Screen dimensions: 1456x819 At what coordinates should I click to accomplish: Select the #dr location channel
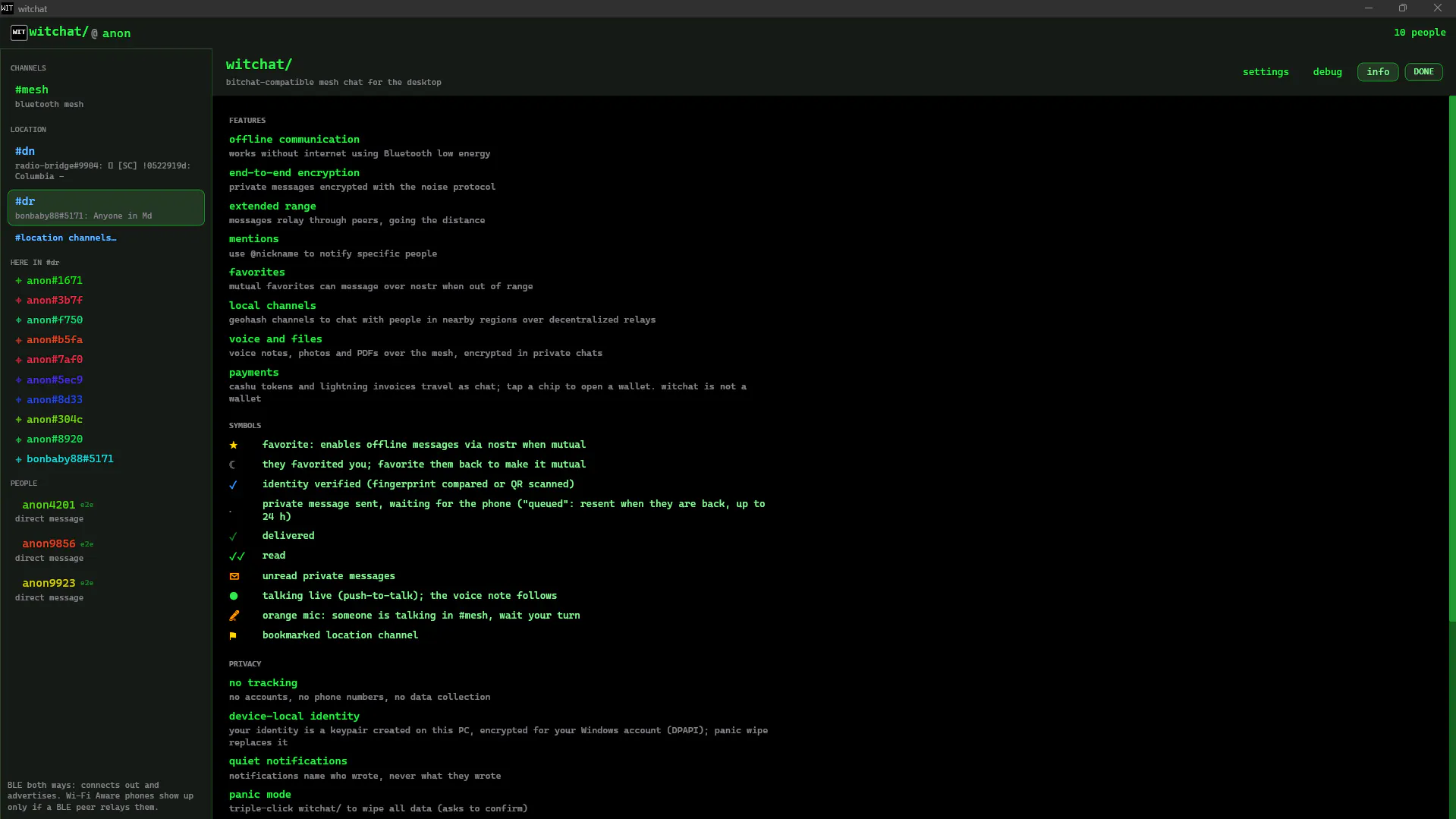(x=106, y=208)
